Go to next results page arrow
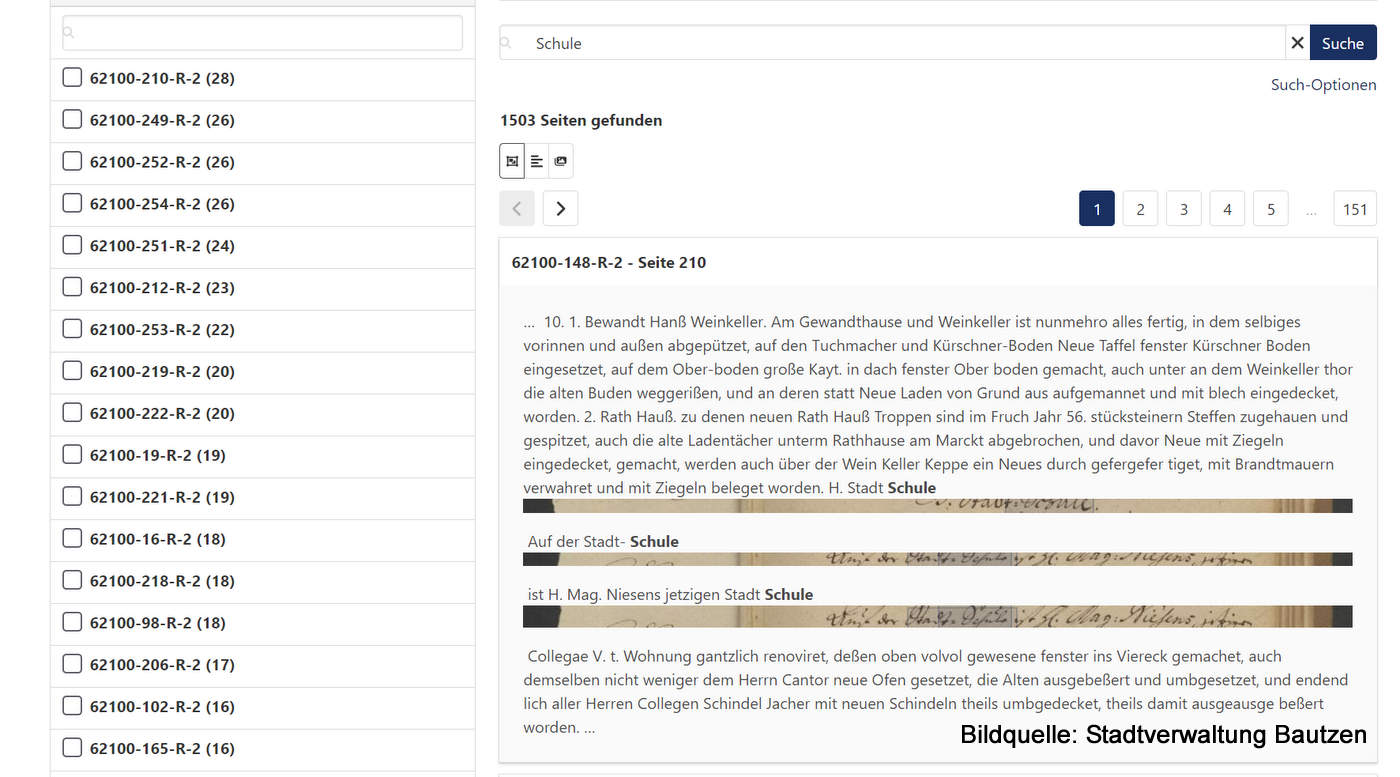The width and height of the screenshot is (1400, 777). click(560, 208)
